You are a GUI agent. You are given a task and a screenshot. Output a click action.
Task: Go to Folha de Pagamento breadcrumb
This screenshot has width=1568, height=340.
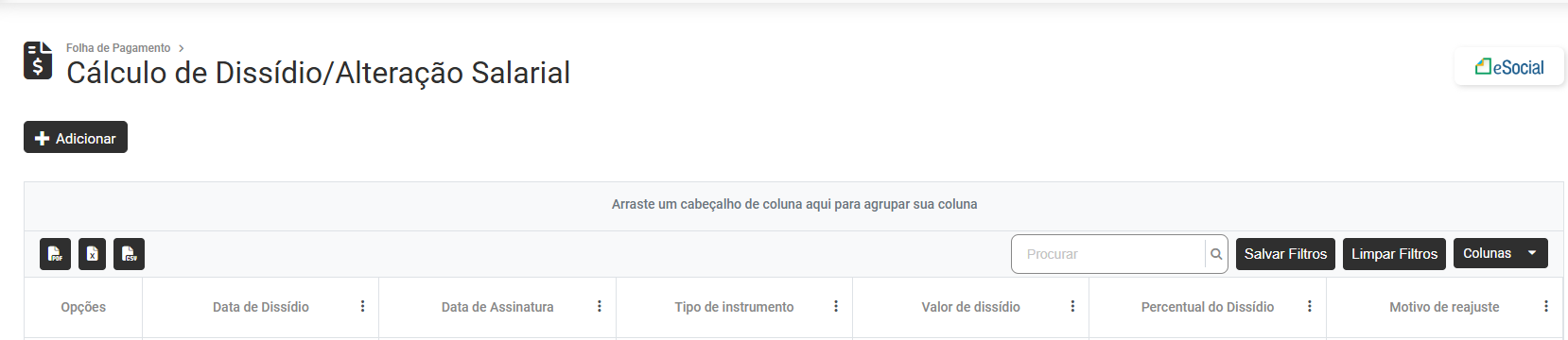coord(118,48)
